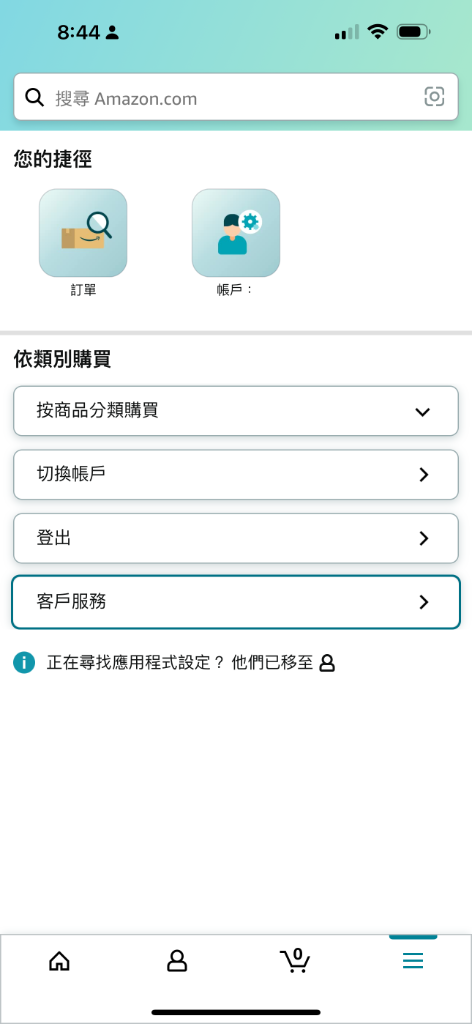The height and width of the screenshot is (1024, 472).
Task: Tap the person icon after 他們已移至
Action: click(x=327, y=664)
